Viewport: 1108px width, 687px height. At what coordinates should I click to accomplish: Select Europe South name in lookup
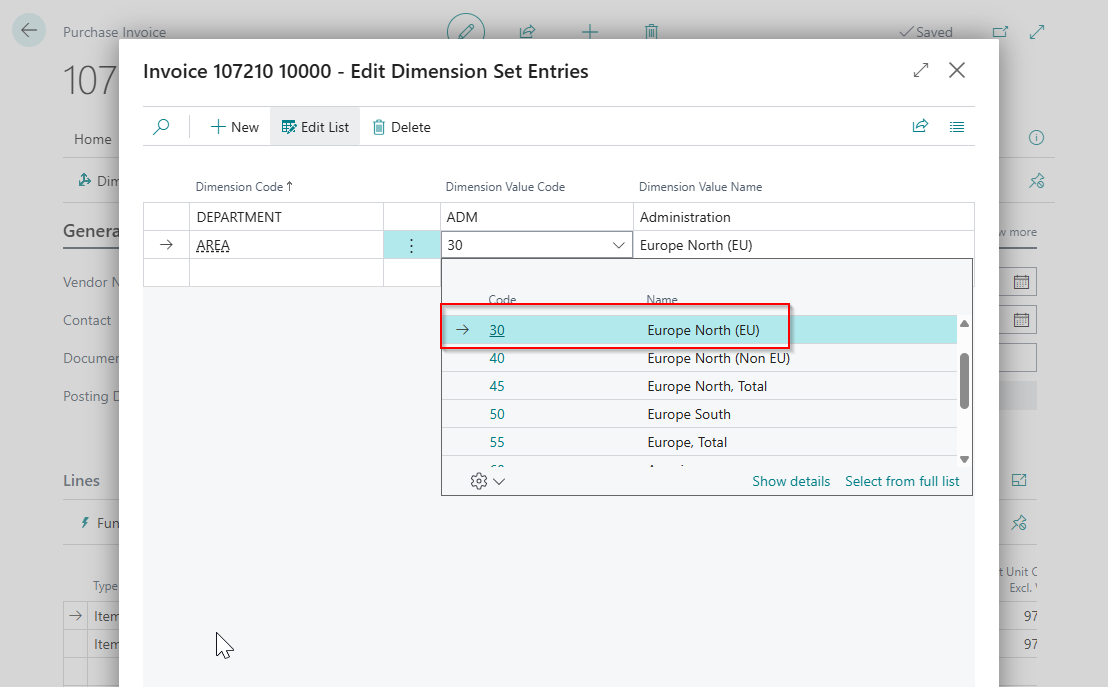pyautogui.click(x=689, y=414)
